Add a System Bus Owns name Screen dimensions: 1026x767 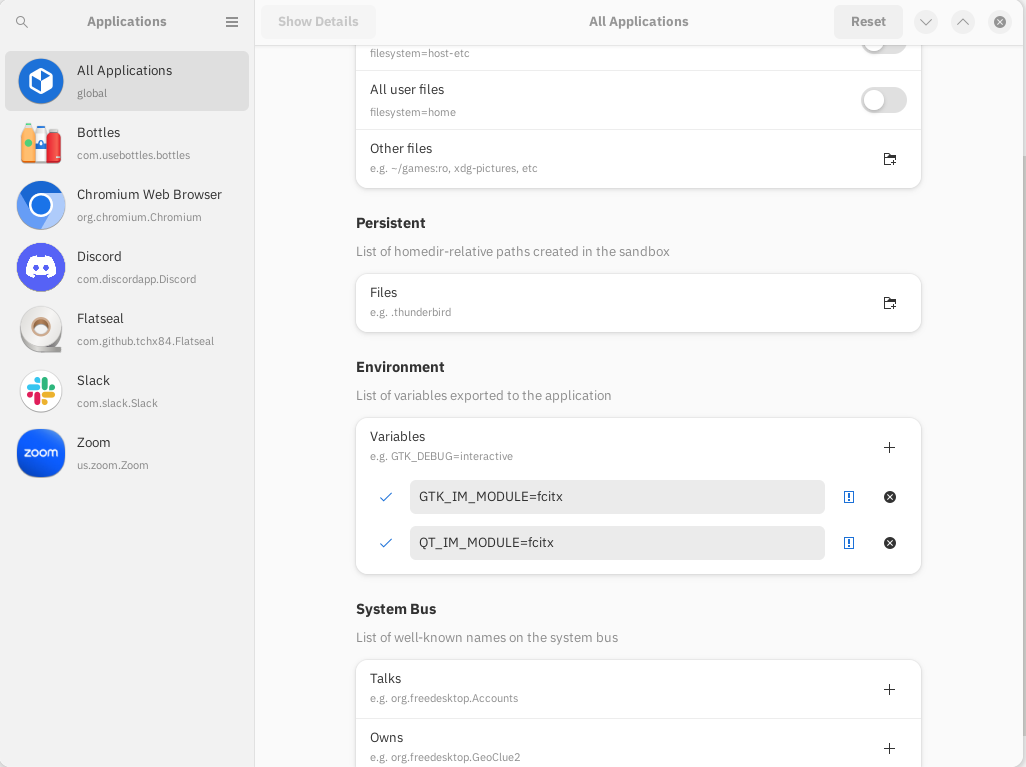[x=889, y=749]
